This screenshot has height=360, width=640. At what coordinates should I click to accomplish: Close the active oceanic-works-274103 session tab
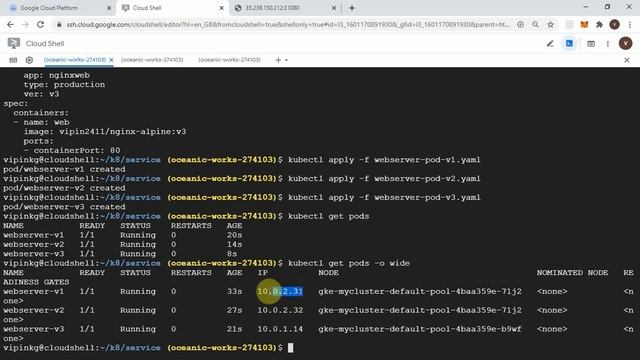[111, 60]
